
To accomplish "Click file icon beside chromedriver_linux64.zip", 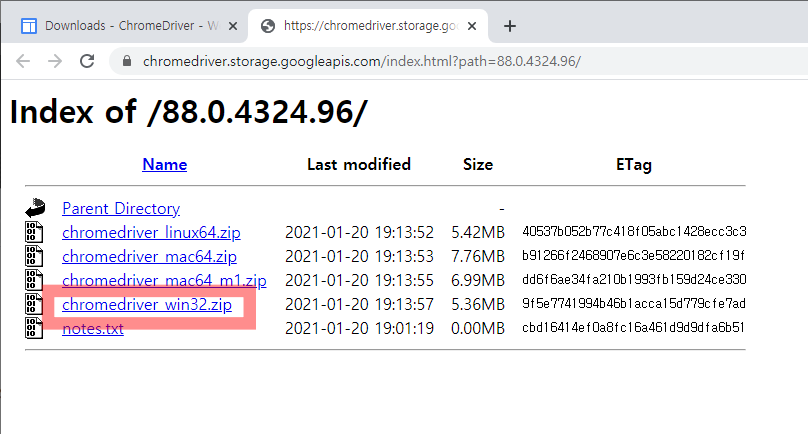I will [34, 232].
